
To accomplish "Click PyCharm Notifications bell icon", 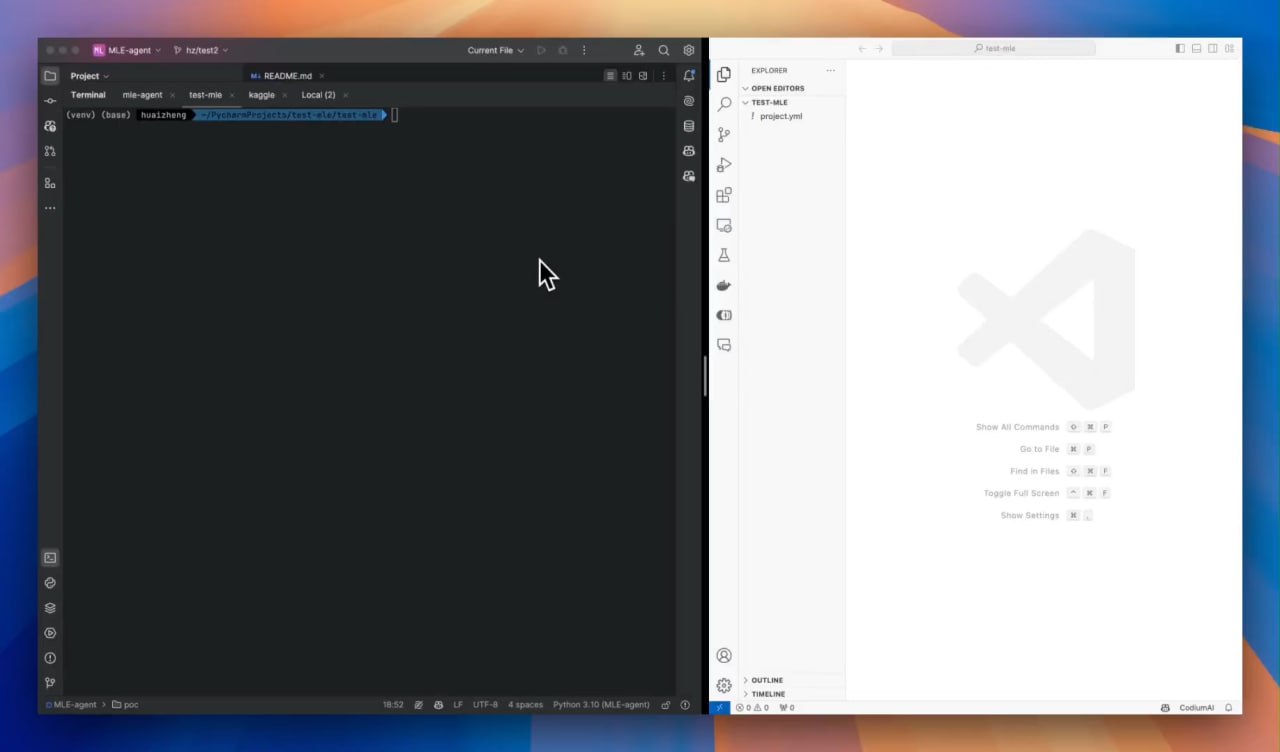I will tap(688, 76).
